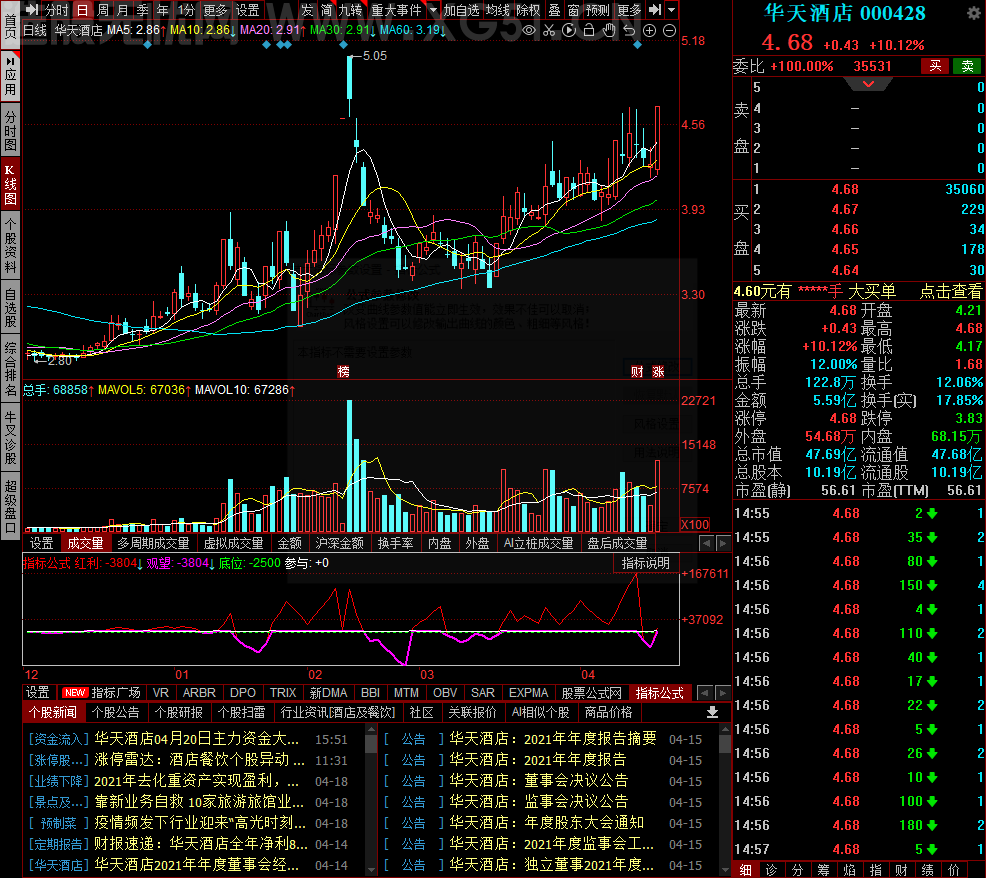Switch volume pane to 换手率

[x=395, y=543]
